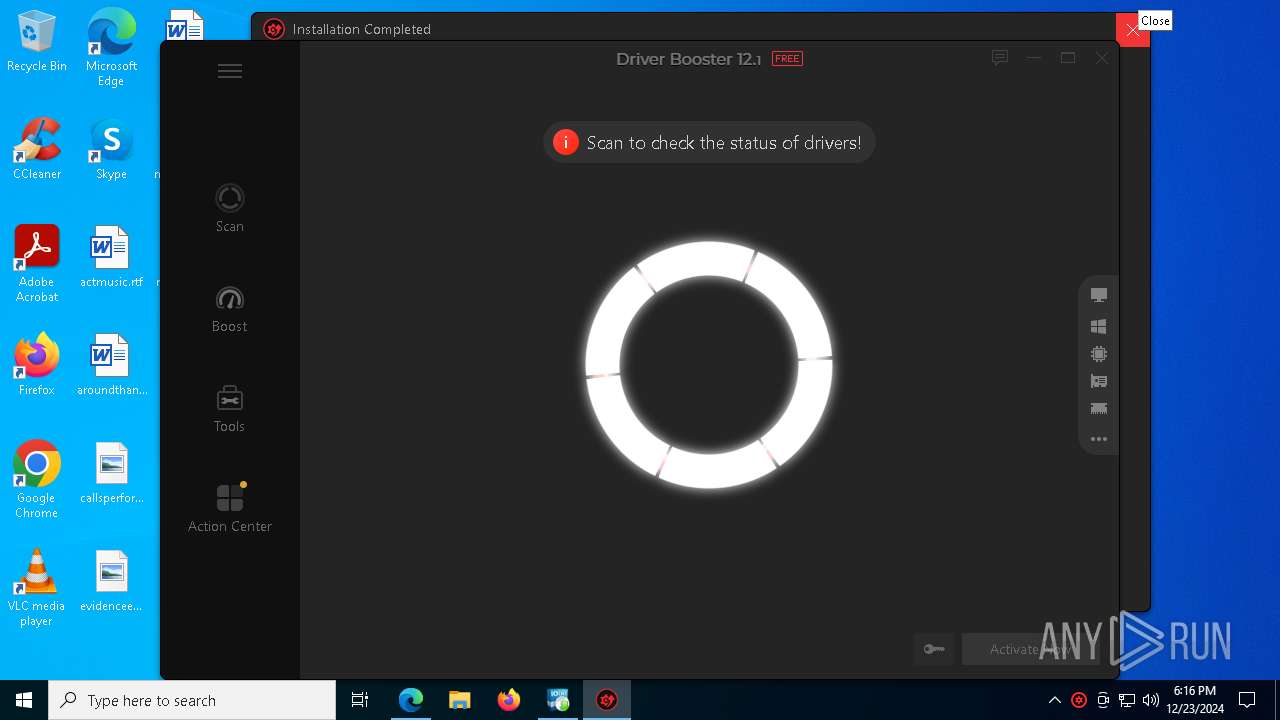The image size is (1280, 720).
Task: Click Driver Booster taskbar icon
Action: tap(607, 700)
